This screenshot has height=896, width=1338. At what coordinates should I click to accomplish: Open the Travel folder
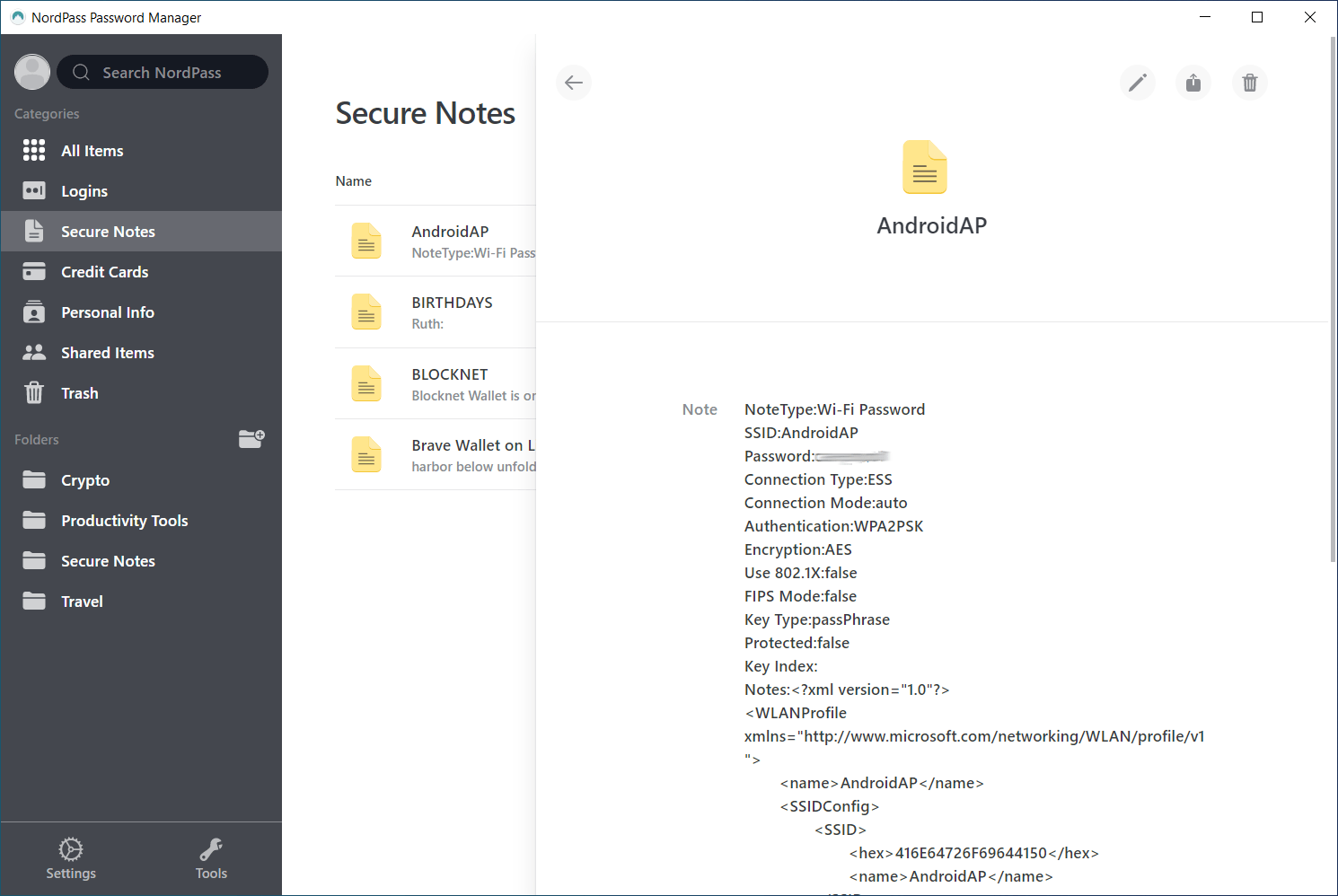pos(141,601)
